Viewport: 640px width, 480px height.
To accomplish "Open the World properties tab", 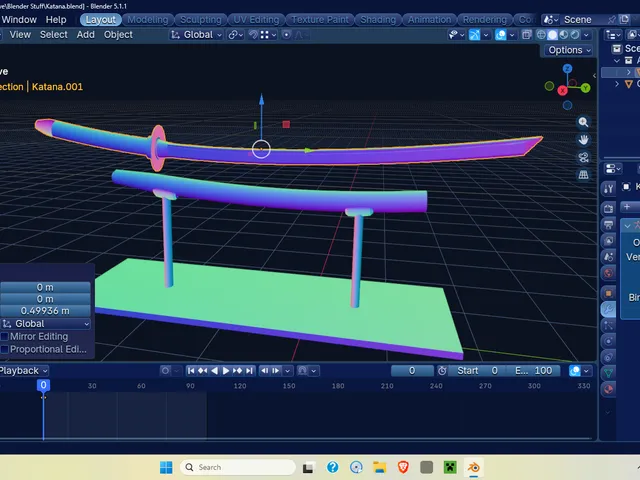I will pos(608,273).
